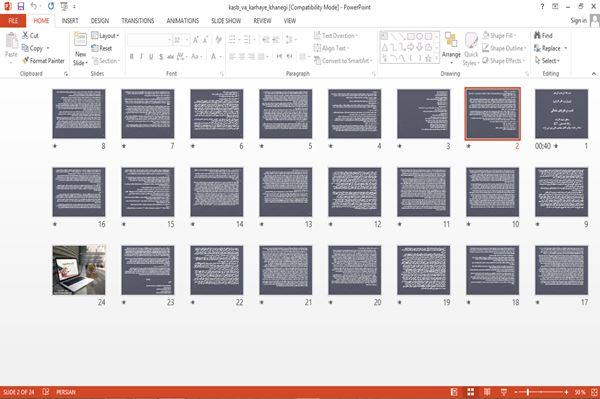
Task: Switch to the INSERT tab
Action: pyautogui.click(x=70, y=21)
